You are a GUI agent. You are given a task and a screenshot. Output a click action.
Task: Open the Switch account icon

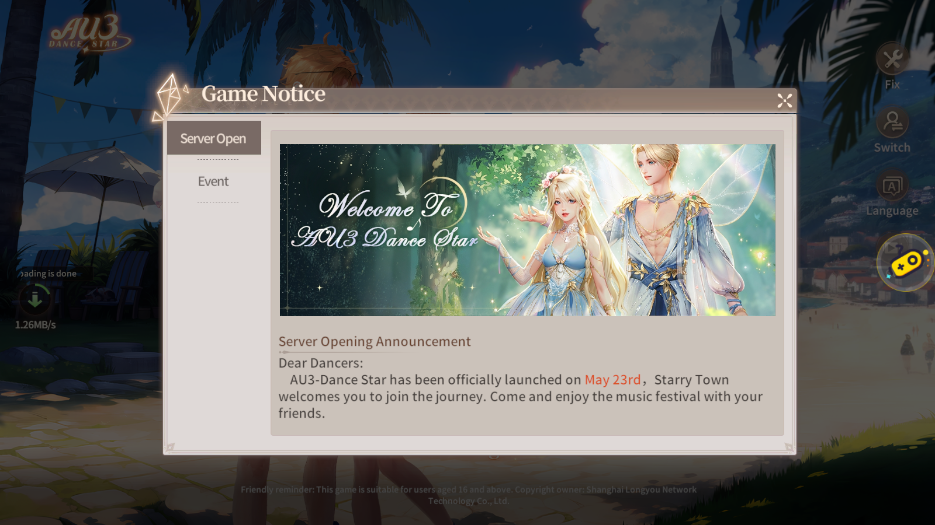pos(892,123)
